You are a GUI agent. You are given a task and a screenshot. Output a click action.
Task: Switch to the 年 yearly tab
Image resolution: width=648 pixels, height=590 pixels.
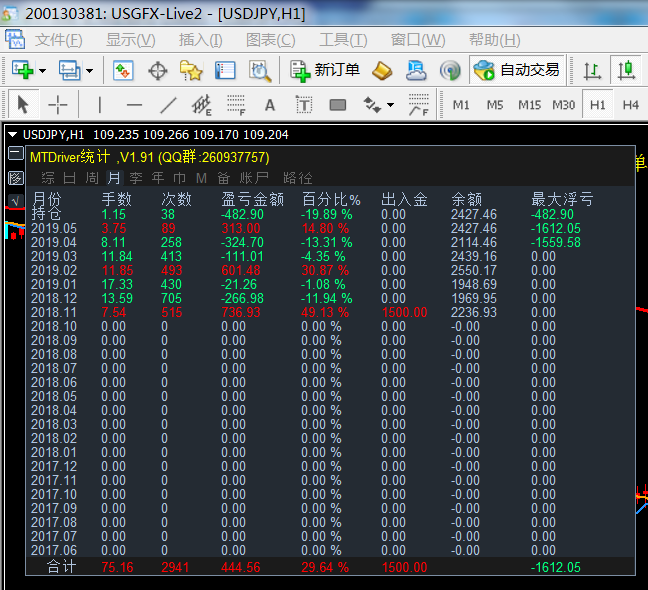(158, 178)
